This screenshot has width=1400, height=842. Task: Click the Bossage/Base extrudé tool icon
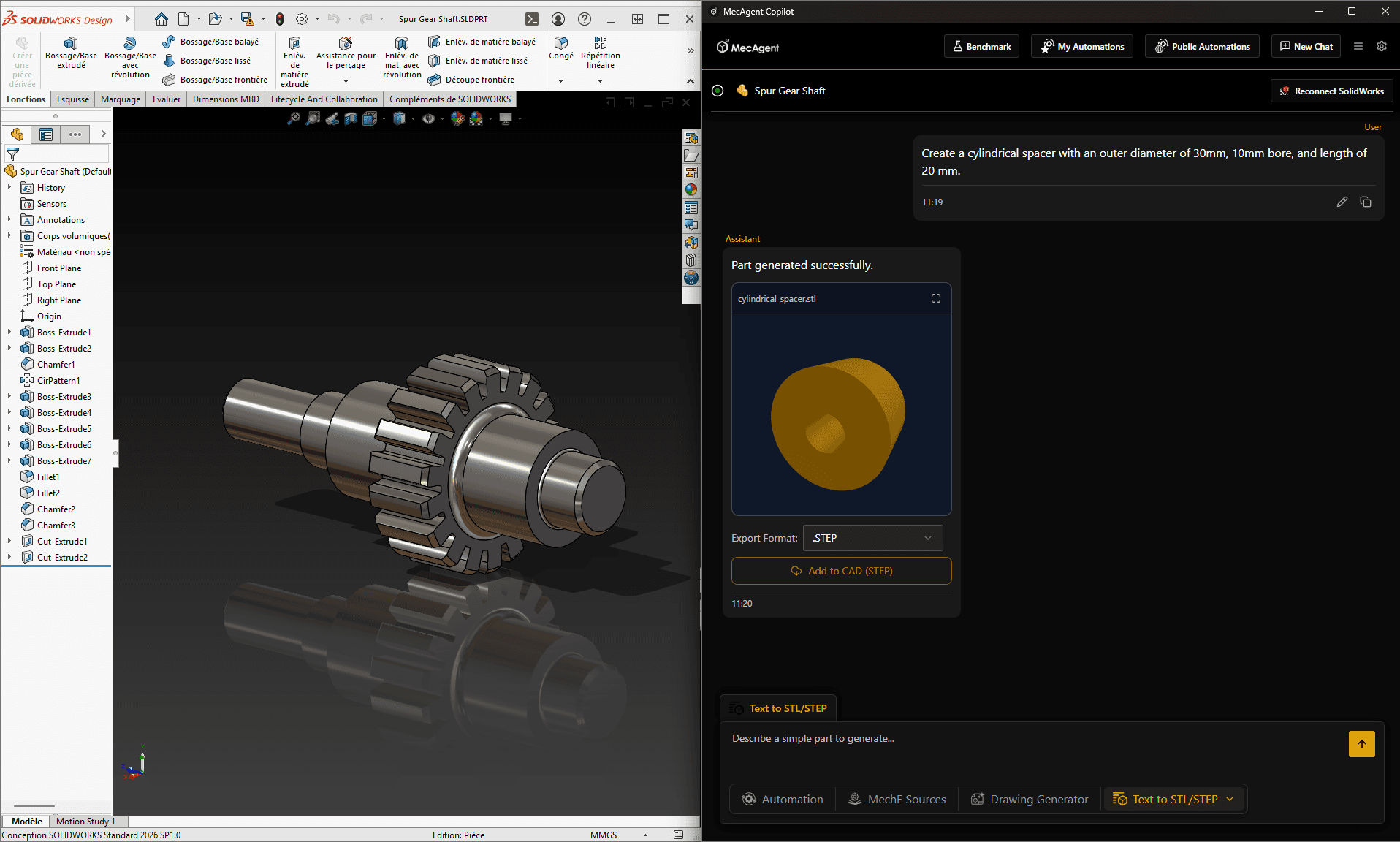71,44
